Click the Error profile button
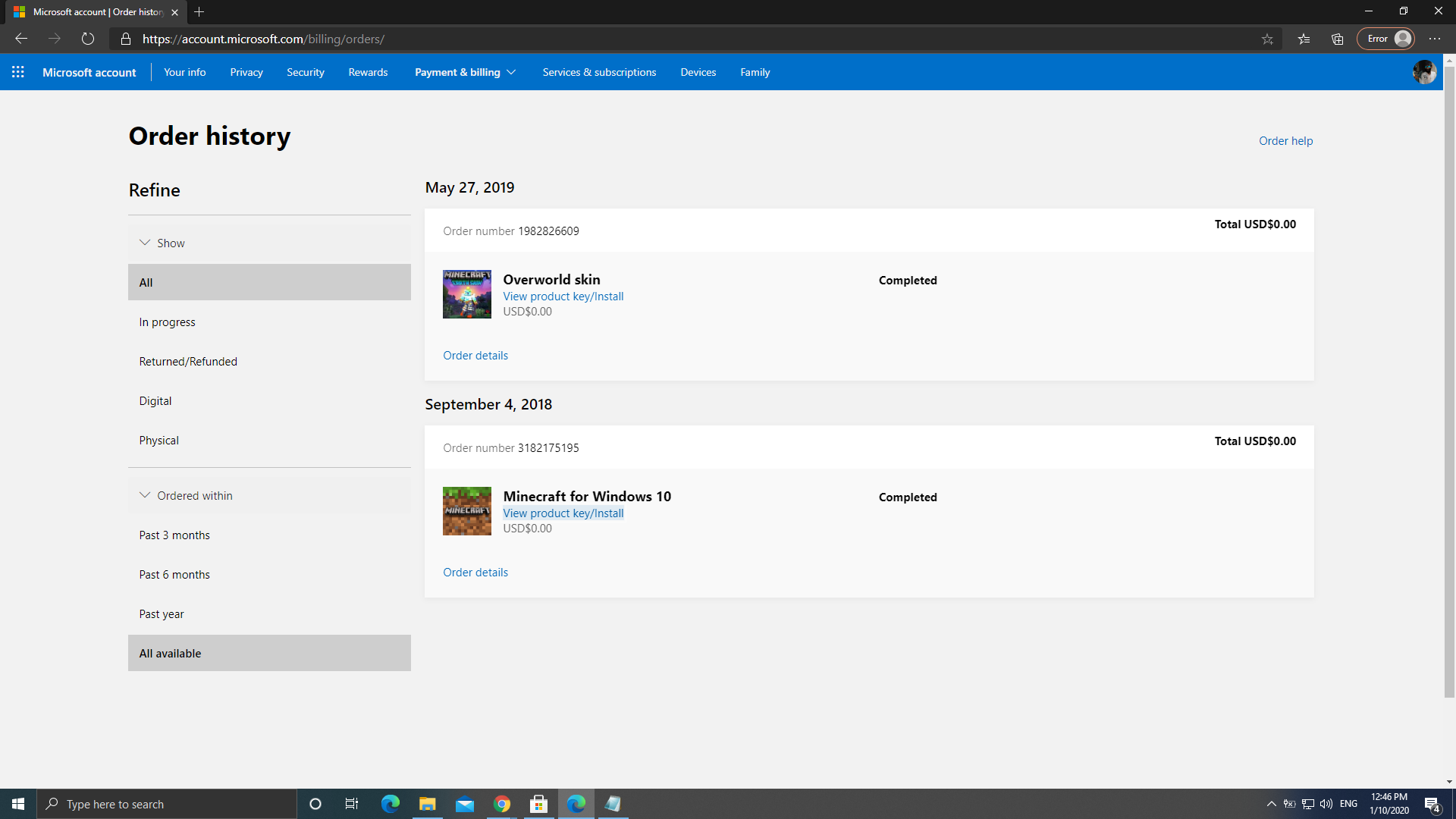Image resolution: width=1456 pixels, height=819 pixels. (x=1385, y=39)
